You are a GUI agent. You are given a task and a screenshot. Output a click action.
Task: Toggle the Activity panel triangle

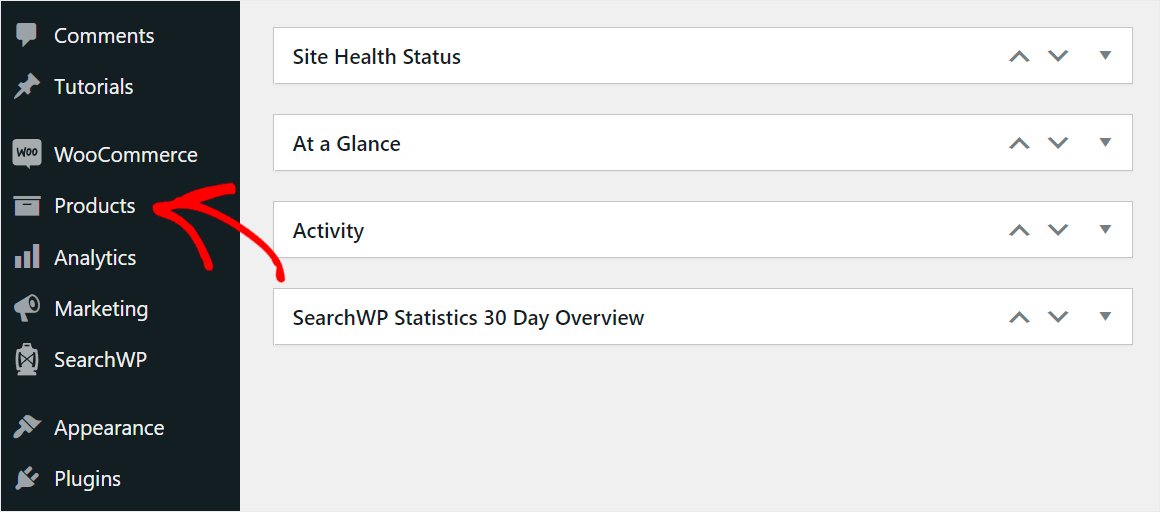(1105, 230)
